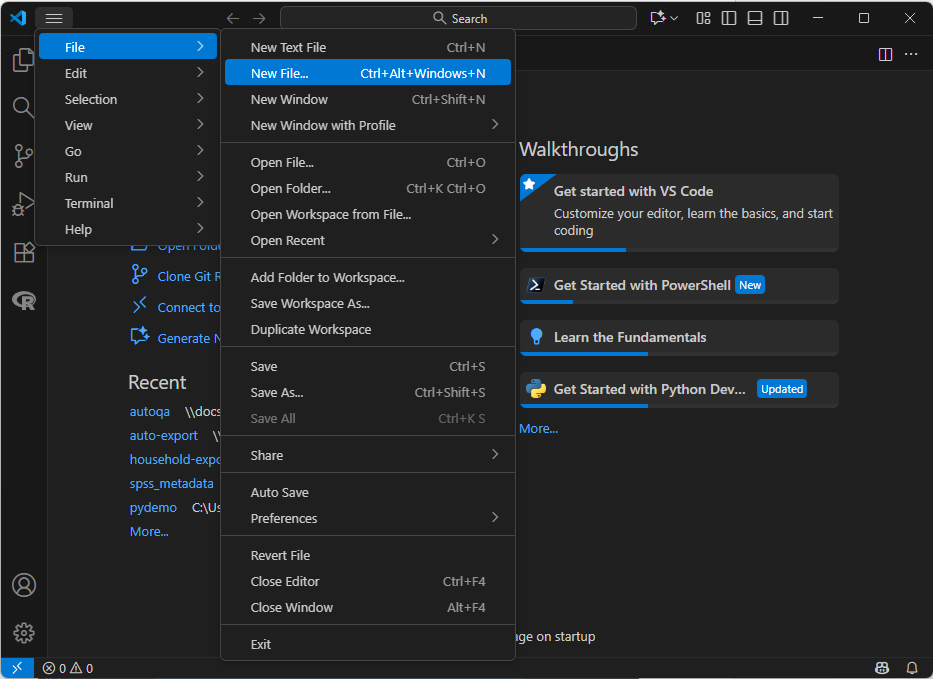This screenshot has height=679, width=933.
Task: Open Source Control view icon
Action: coord(23,155)
